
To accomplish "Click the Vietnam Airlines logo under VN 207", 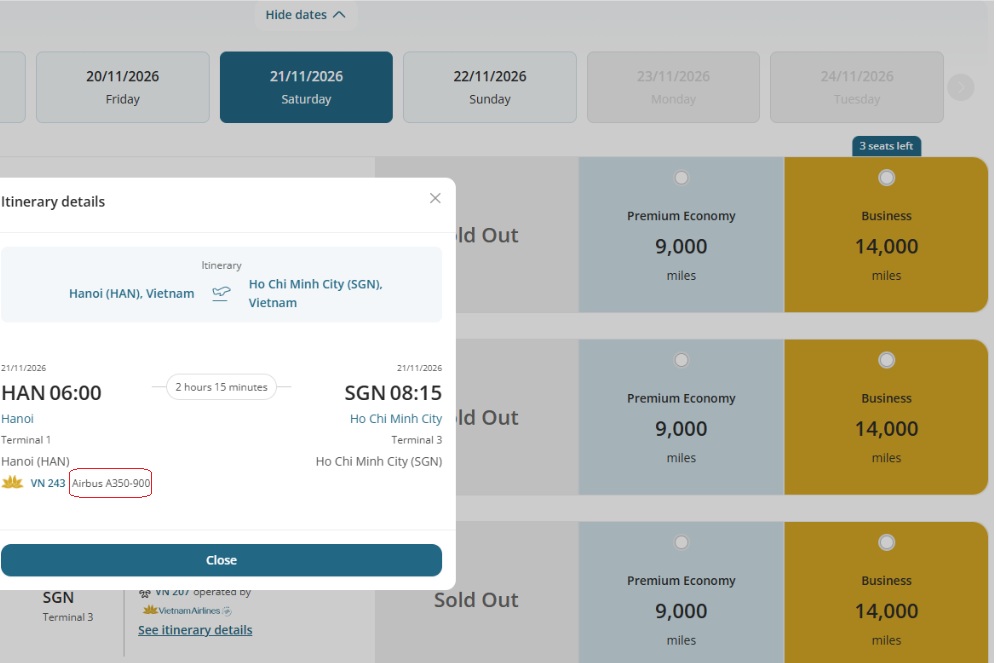I will coord(187,610).
